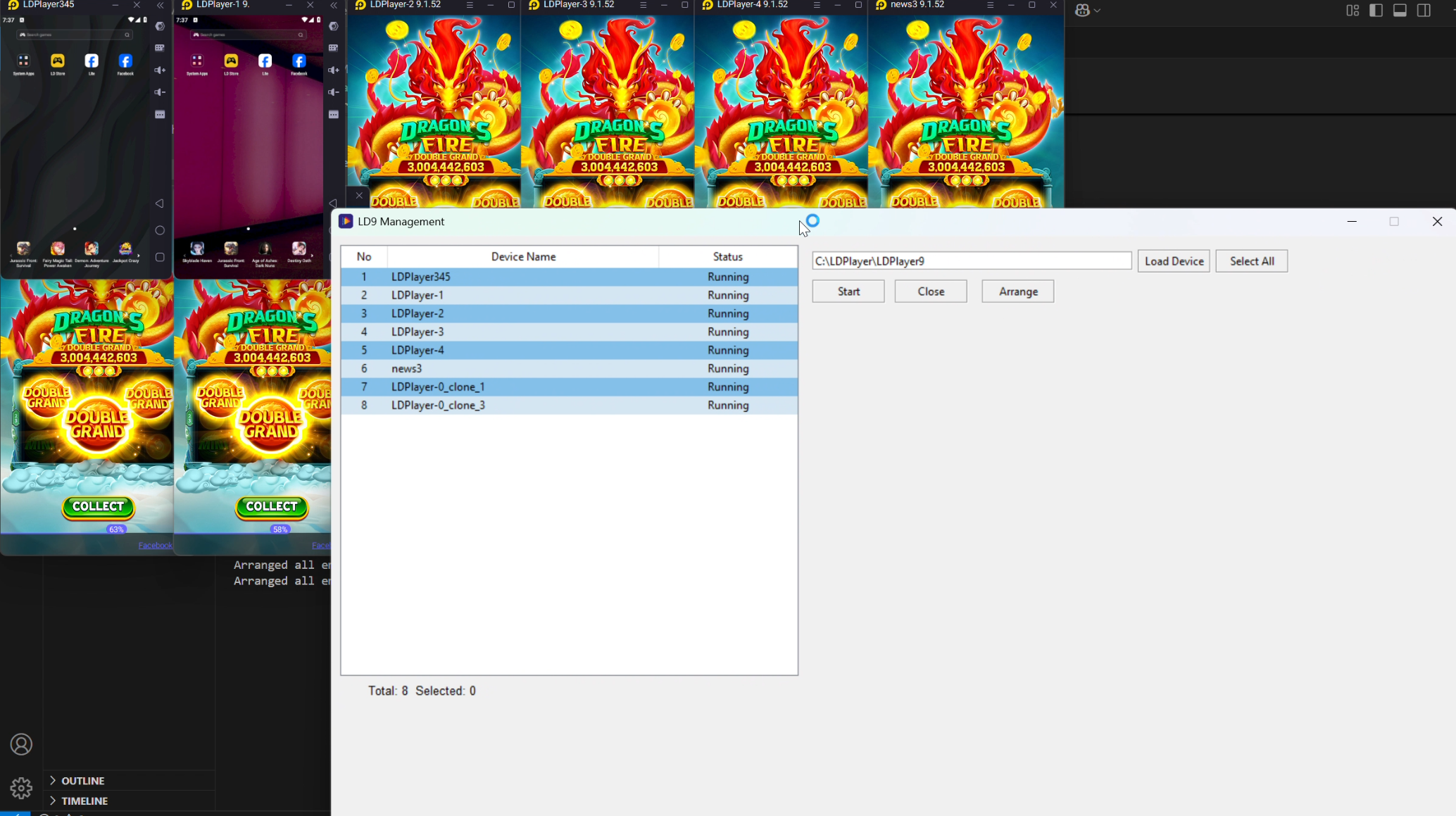Toggle VS Code bottom panel layout
The image size is (1456, 816).
point(1400,11)
